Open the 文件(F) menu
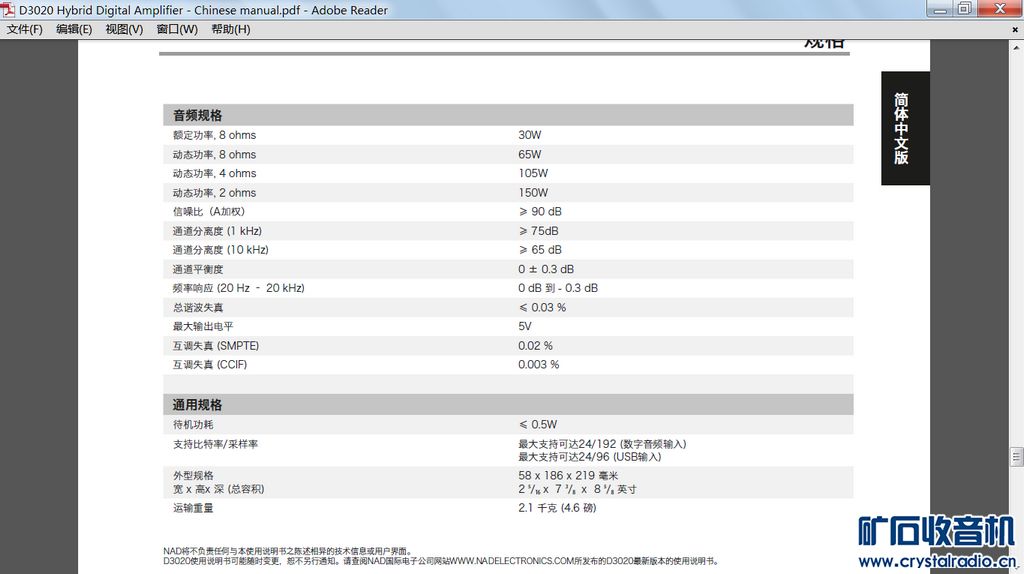This screenshot has width=1024, height=574. tap(24, 29)
